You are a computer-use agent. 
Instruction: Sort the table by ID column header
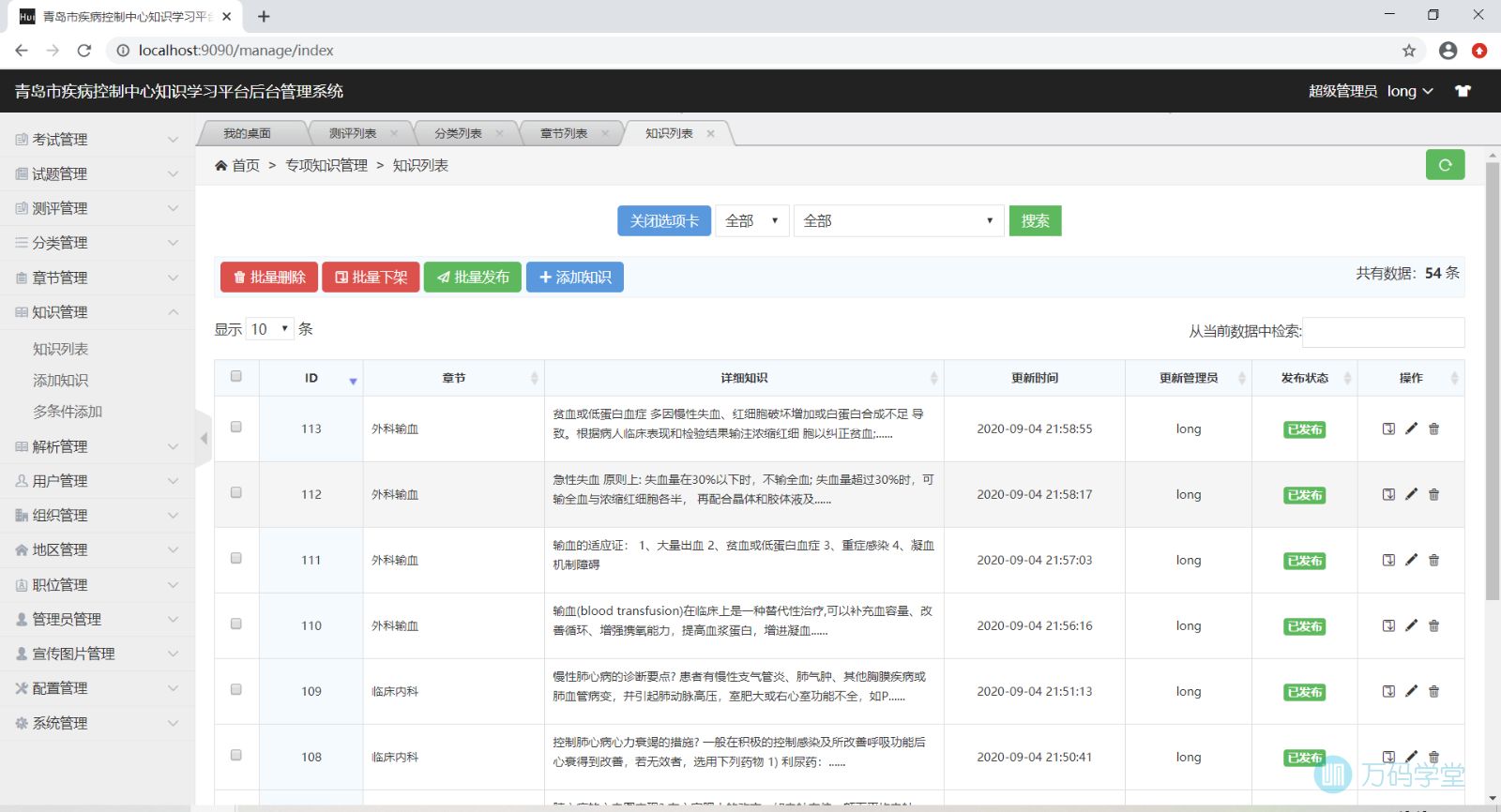point(311,378)
